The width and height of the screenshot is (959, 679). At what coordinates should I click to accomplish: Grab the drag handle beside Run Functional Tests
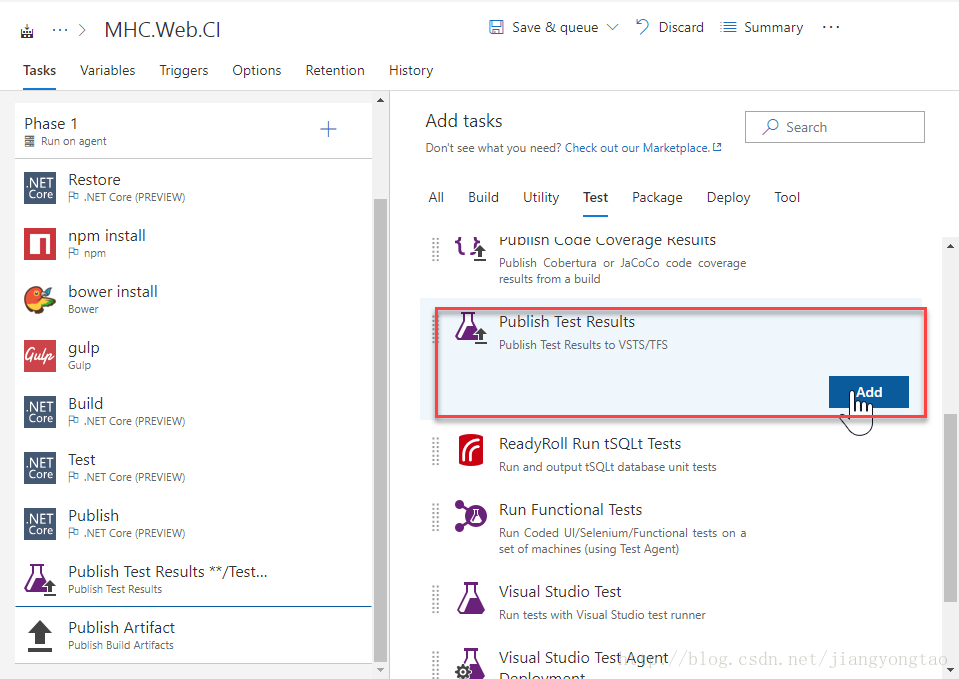pos(435,517)
